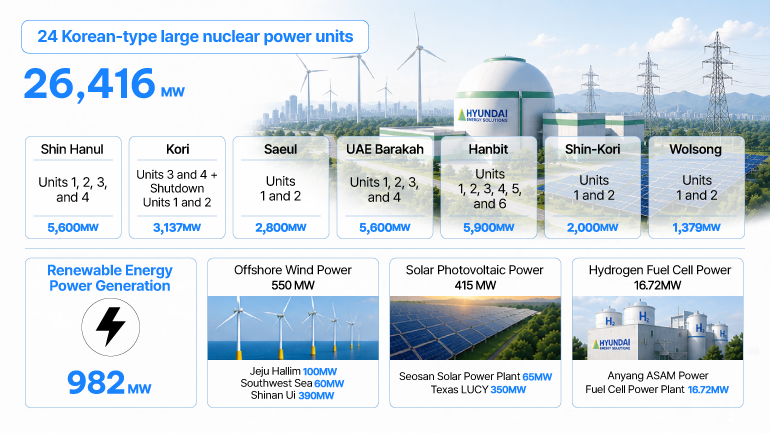Screen dimensions: 770x433
Task: Click 'Anyang ASAM Power Fuel Cell Power Plant' text
Action: pos(657,382)
